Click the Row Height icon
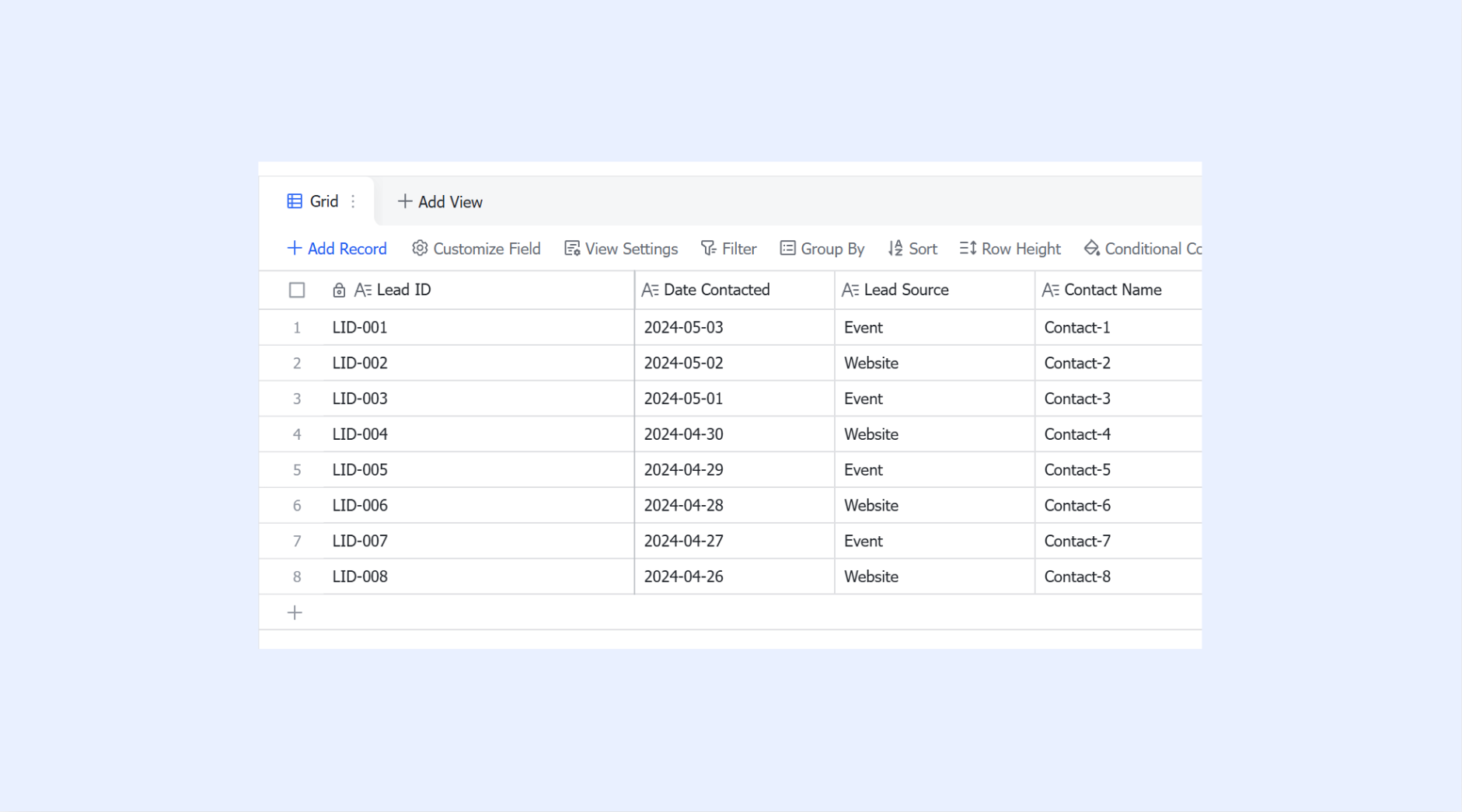Image resolution: width=1462 pixels, height=812 pixels. (x=968, y=248)
